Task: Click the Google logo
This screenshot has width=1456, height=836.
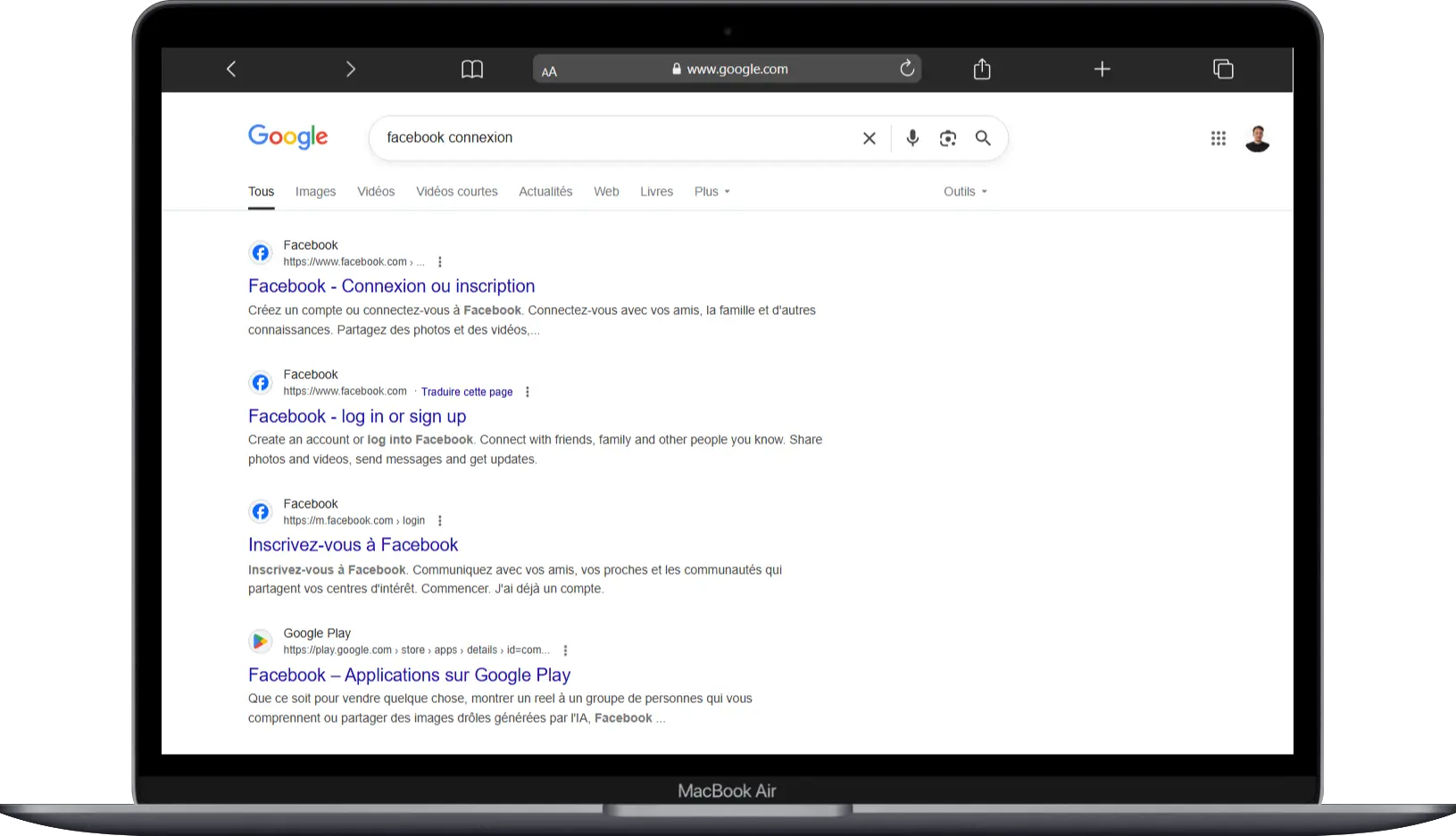Action: click(287, 137)
